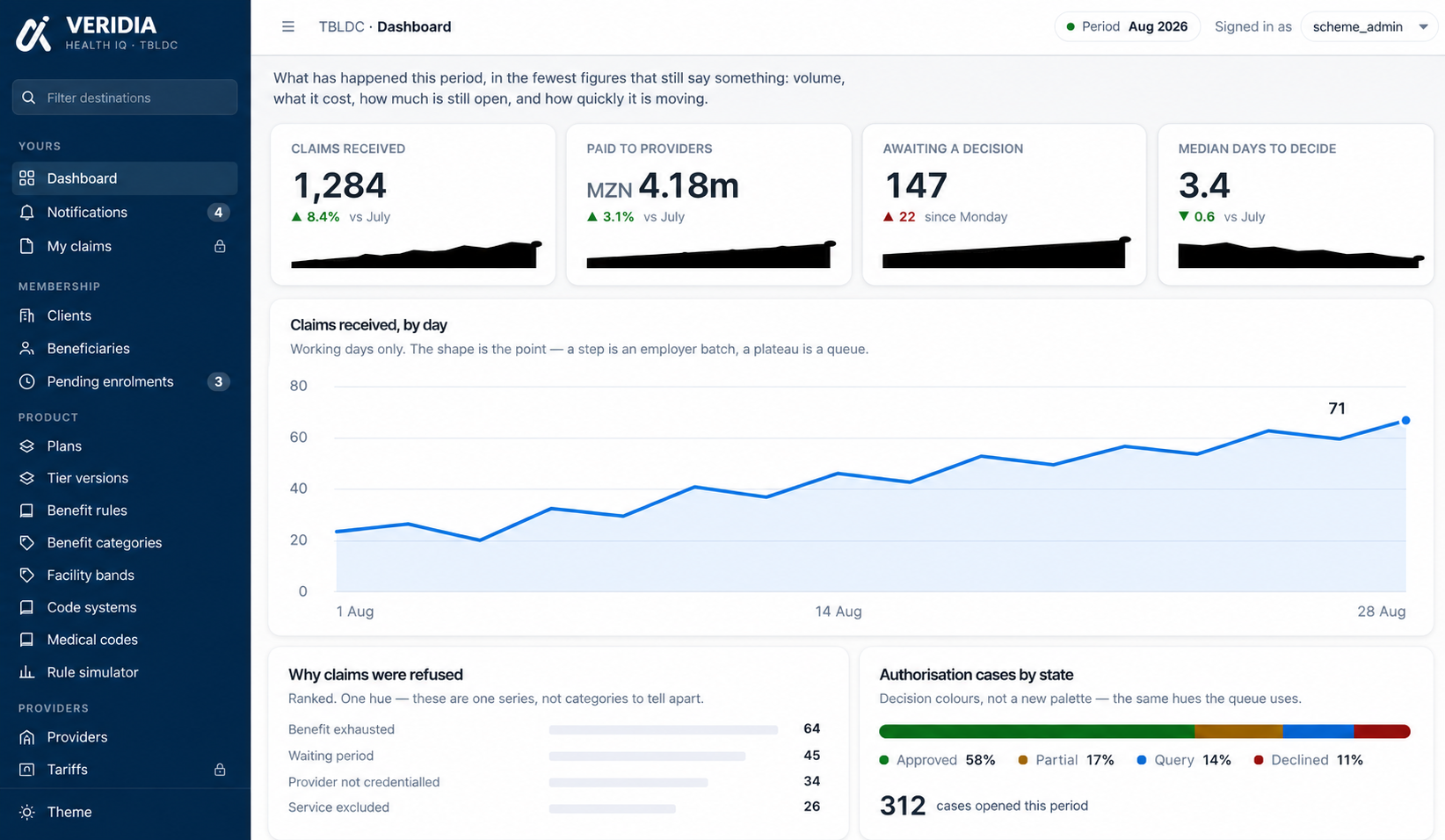Screen dimensions: 1445x840
Task: Click the Beneficiaries person icon
Action: [27, 349]
